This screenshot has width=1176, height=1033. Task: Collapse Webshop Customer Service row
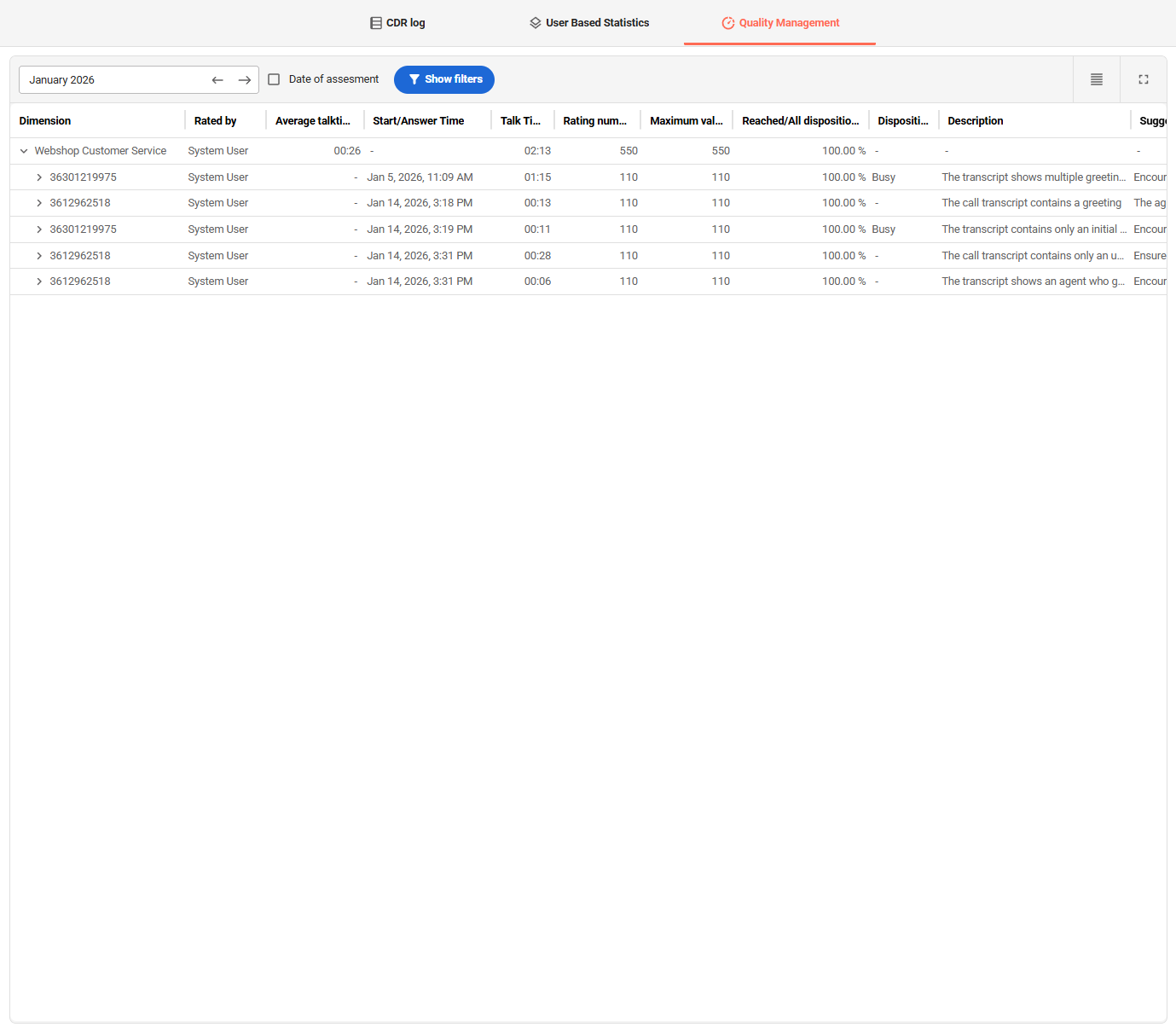point(24,151)
